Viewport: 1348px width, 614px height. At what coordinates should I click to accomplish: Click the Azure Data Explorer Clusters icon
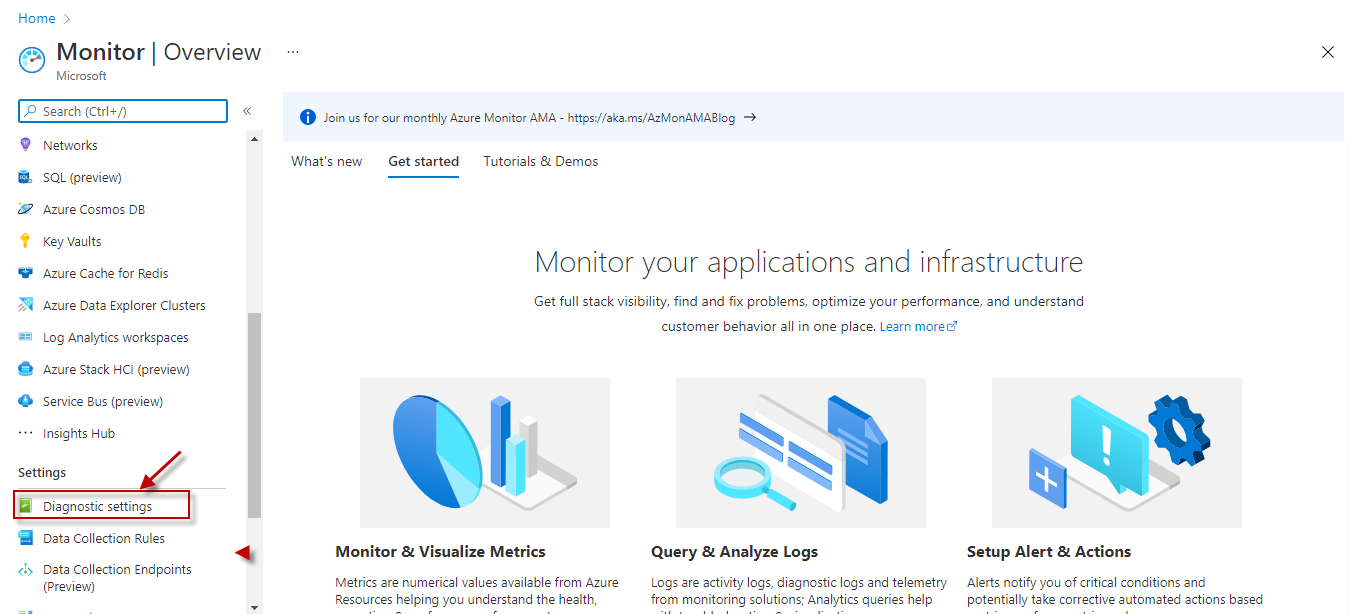point(26,305)
